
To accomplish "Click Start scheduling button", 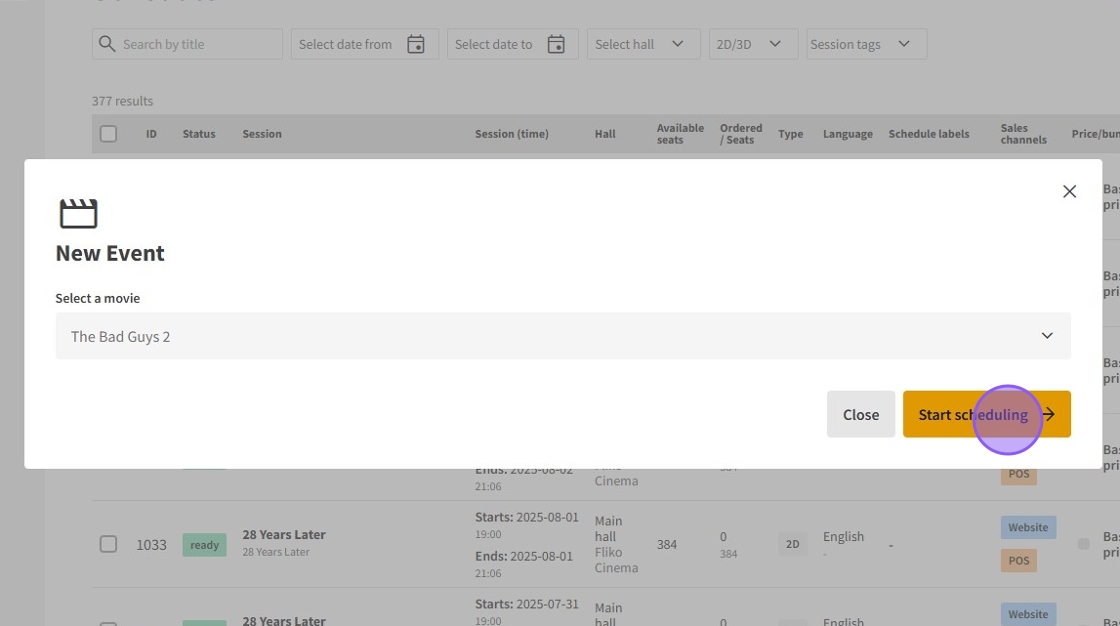I will click(973, 414).
